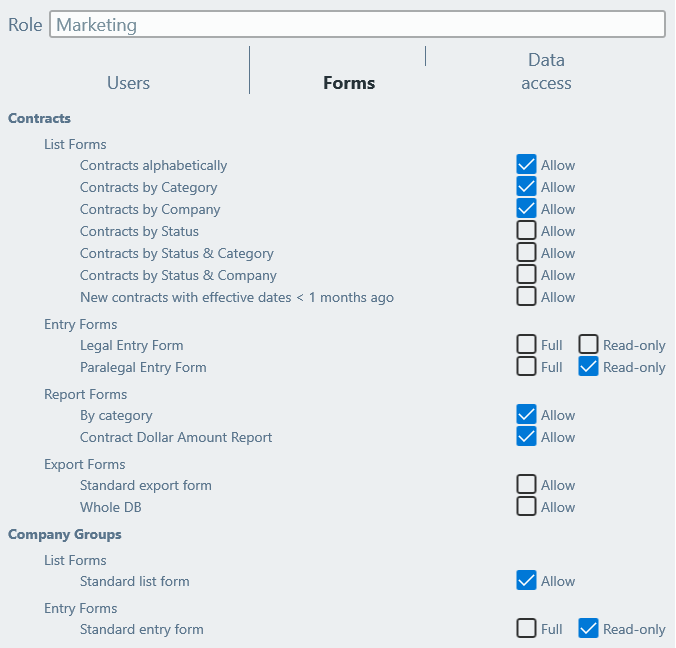The width and height of the screenshot is (676, 648).
Task: Uncheck Allow for Company Groups standard list form
Action: tap(527, 581)
